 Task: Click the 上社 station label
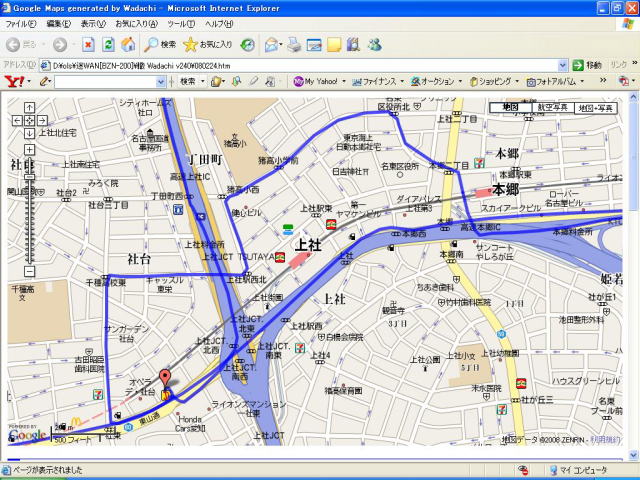(x=308, y=245)
